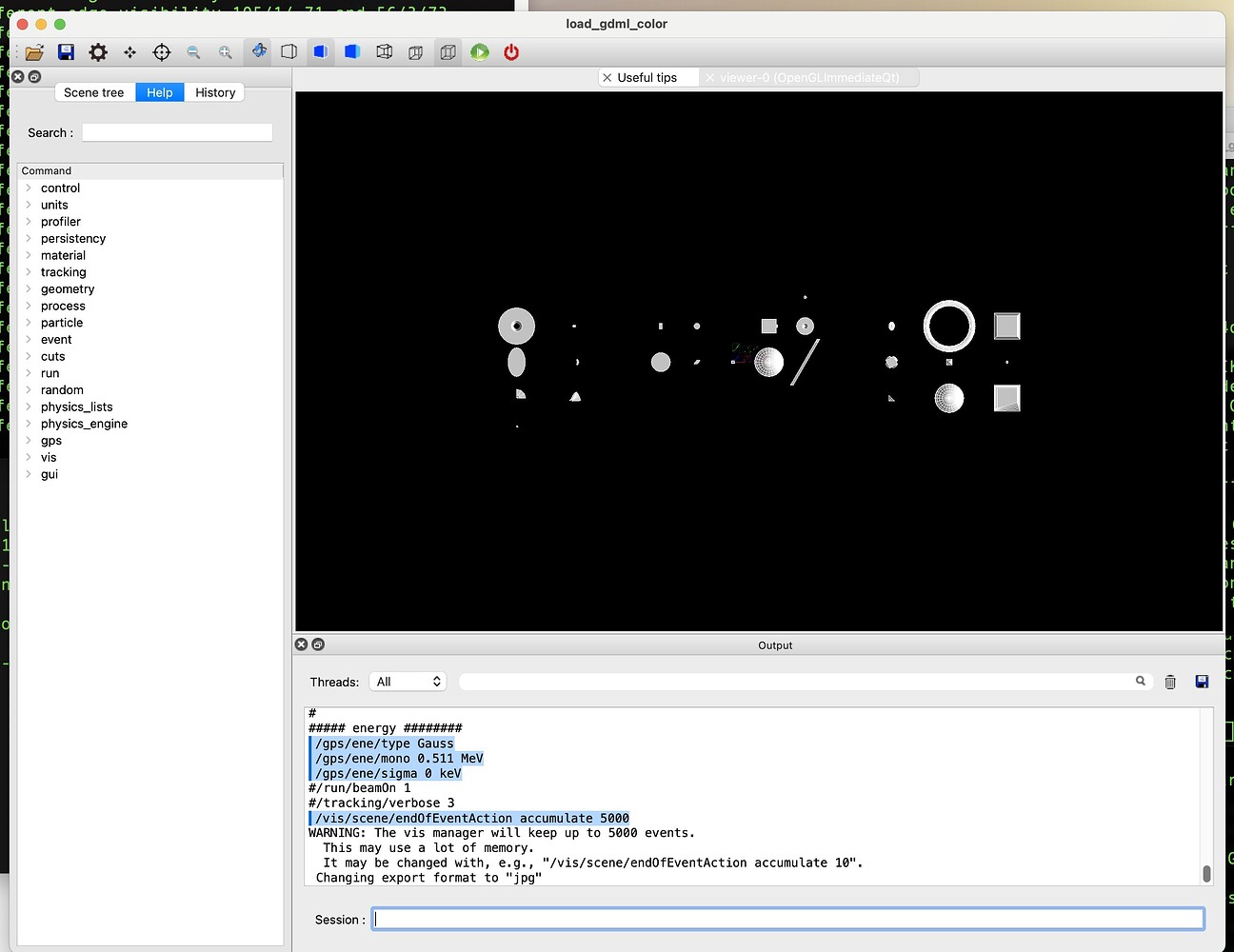Open the Threads filter dropdown set to All
The width and height of the screenshot is (1234, 952).
[x=408, y=681]
